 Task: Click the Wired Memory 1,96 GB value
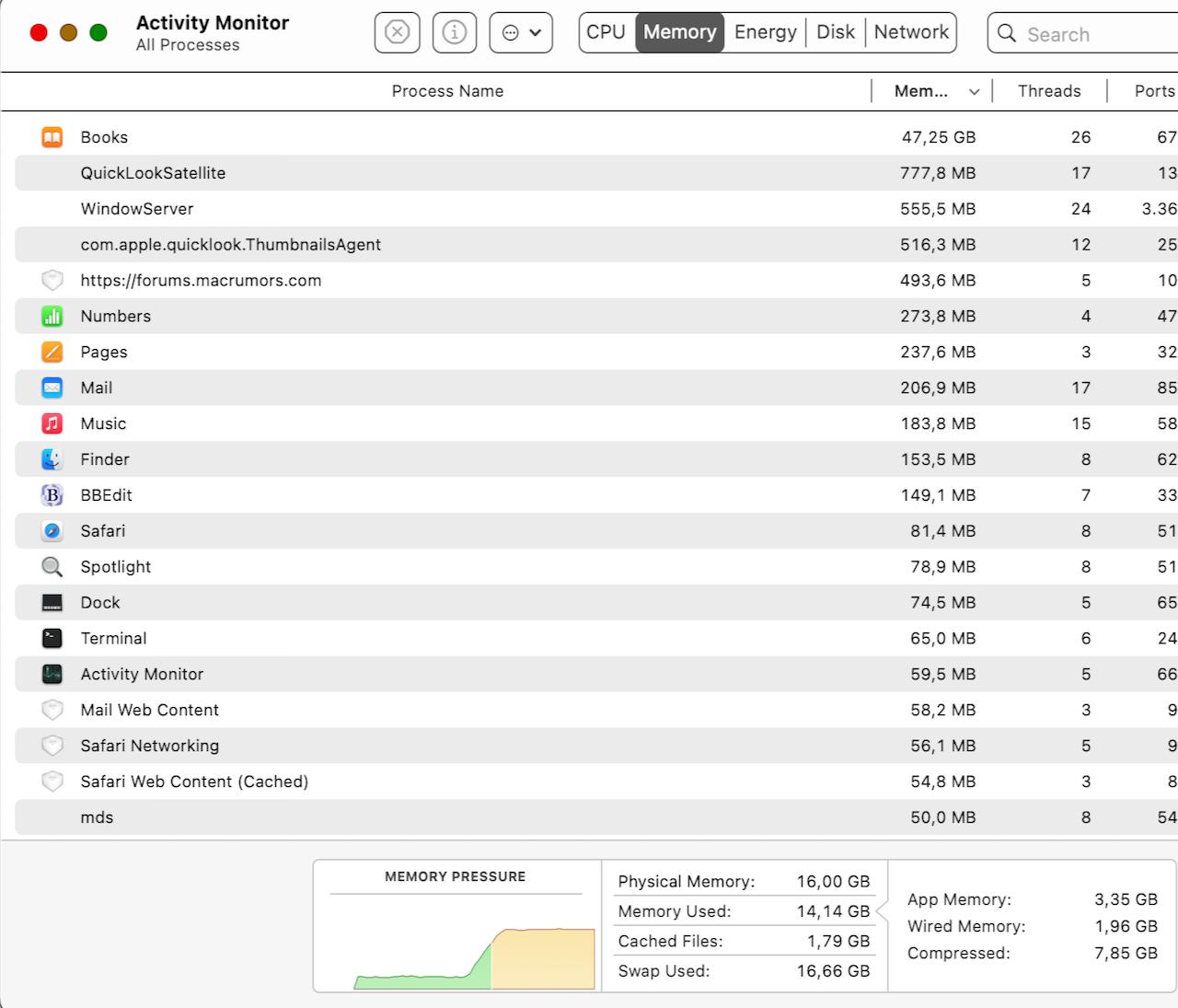(x=1126, y=926)
